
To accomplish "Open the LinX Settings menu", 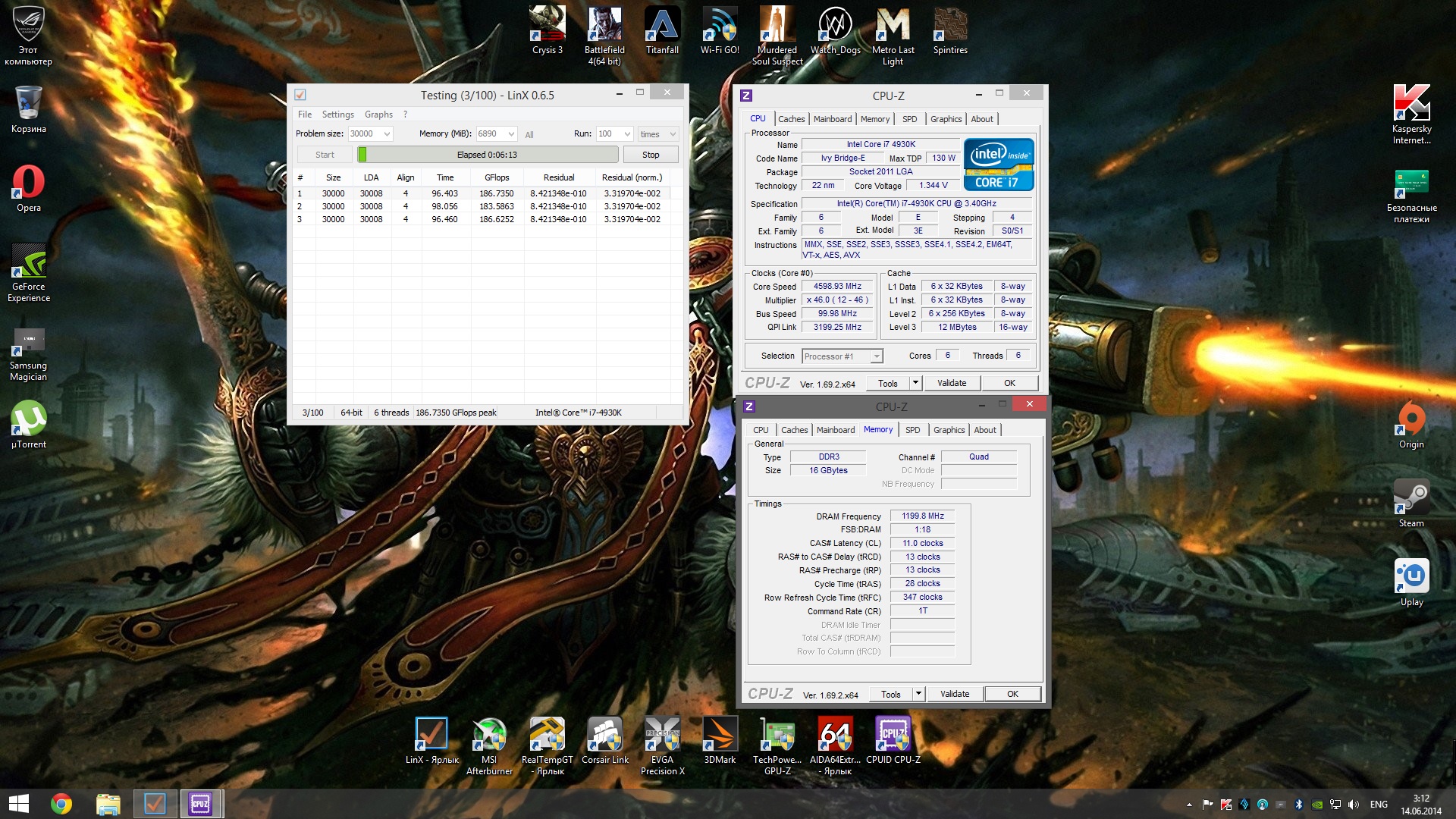I will point(338,115).
